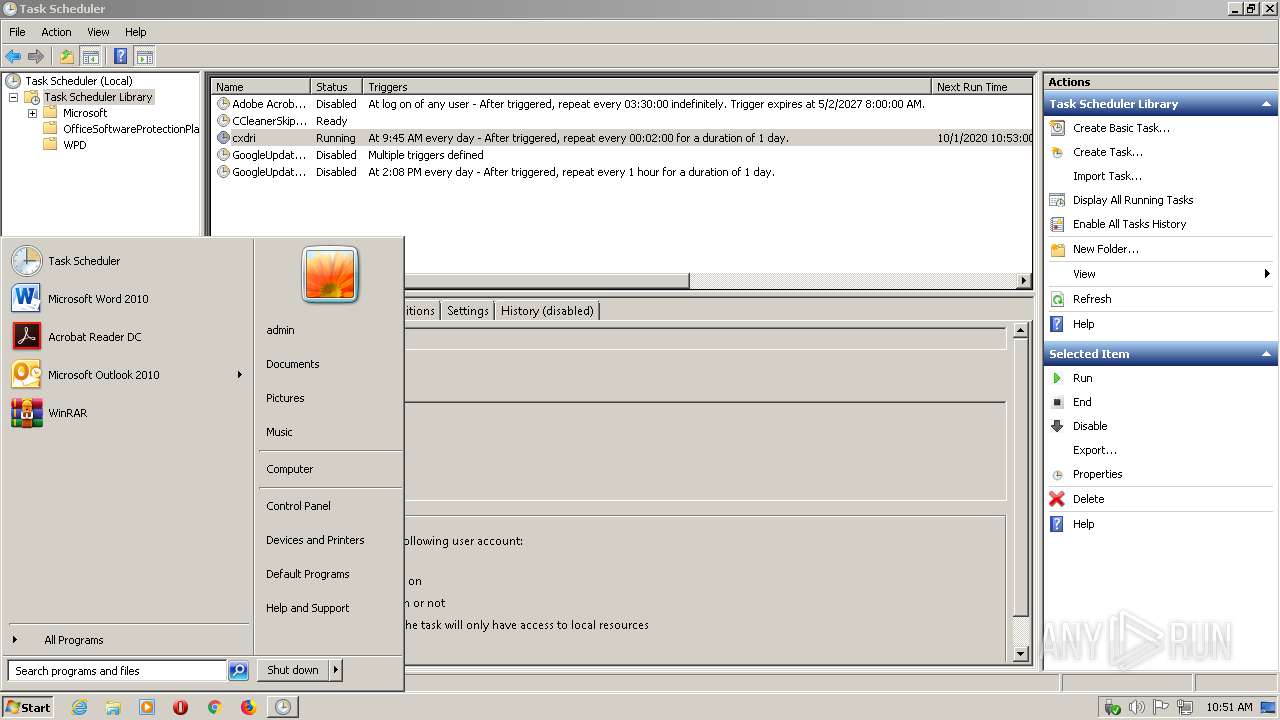Image resolution: width=1280 pixels, height=720 pixels.
Task: Click the Forward arrow in the toolbar
Action: [x=36, y=57]
